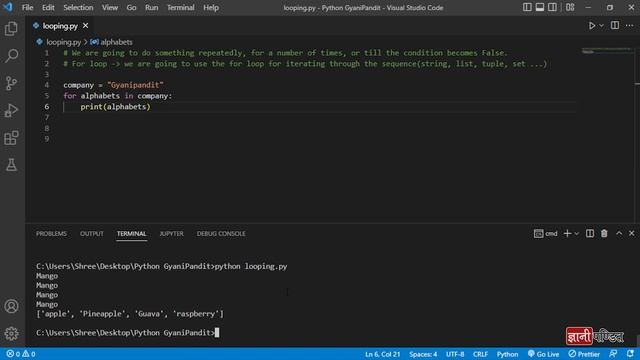Open the Terminal menu
This screenshot has height=360, width=640.
point(180,7)
